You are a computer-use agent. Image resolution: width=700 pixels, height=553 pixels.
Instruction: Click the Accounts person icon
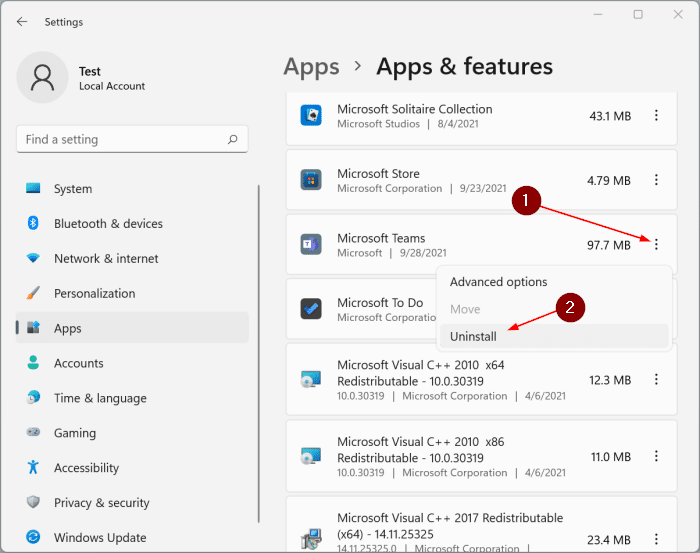click(33, 362)
